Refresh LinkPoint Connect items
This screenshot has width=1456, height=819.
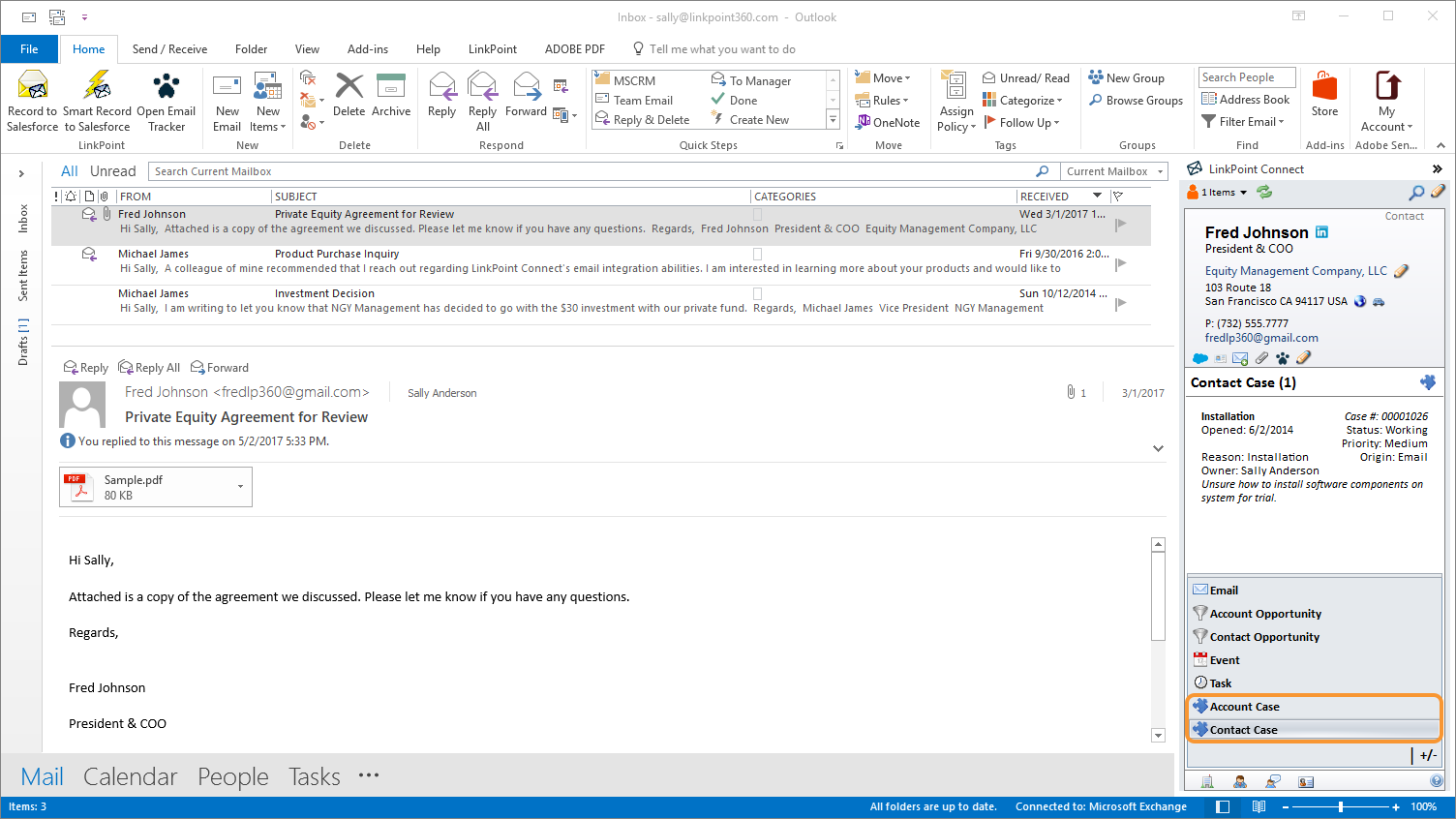1264,192
